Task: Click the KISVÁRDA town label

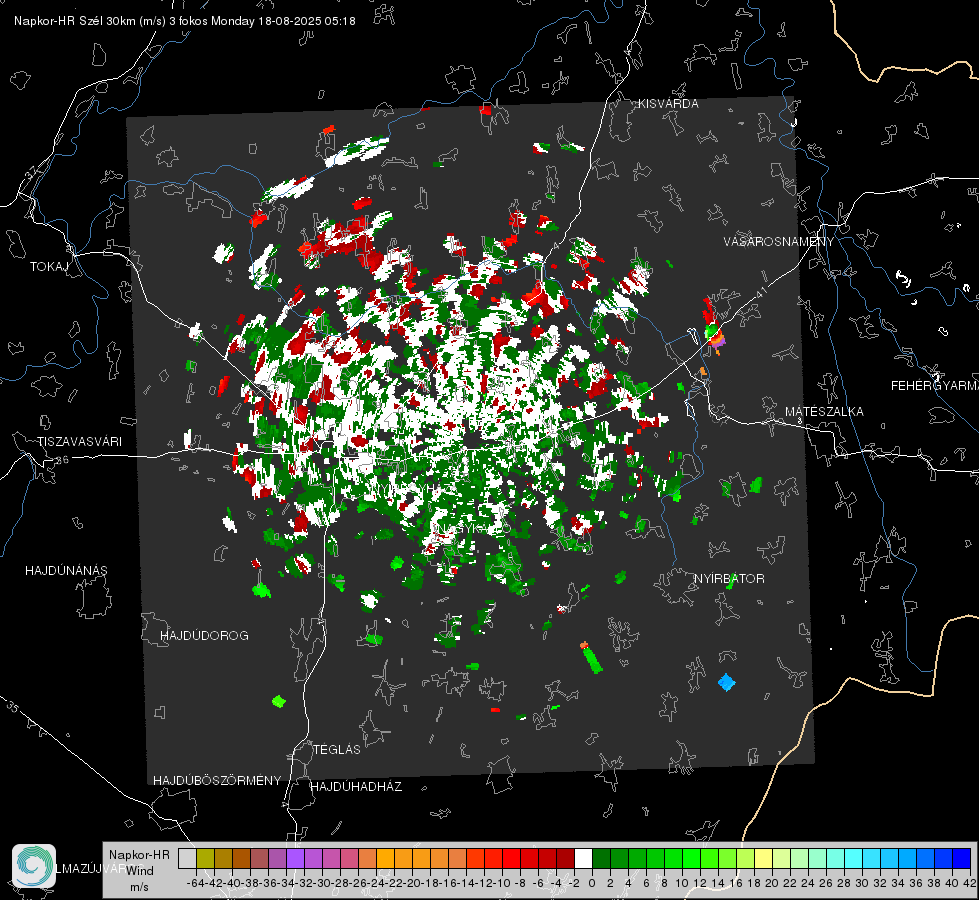Action: 668,104
